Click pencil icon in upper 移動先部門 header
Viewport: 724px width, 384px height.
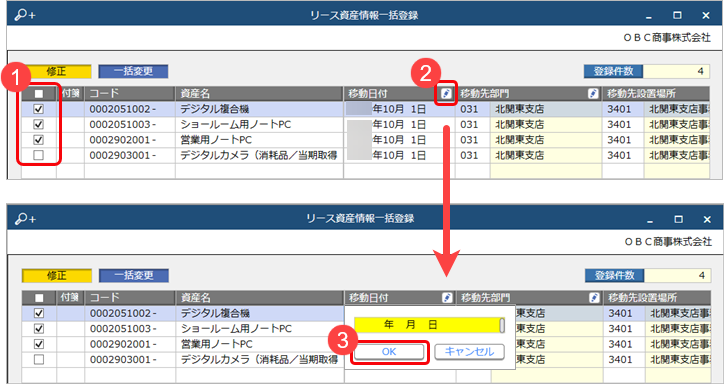point(593,94)
